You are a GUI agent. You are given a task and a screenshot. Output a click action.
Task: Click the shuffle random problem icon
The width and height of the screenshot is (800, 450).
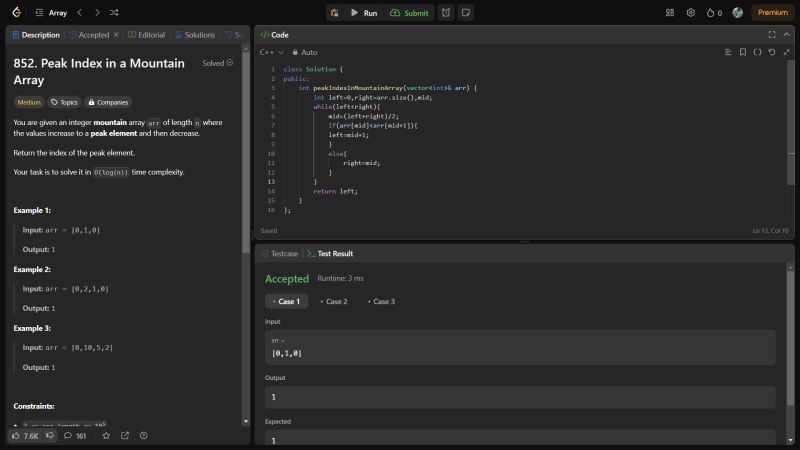(x=114, y=13)
